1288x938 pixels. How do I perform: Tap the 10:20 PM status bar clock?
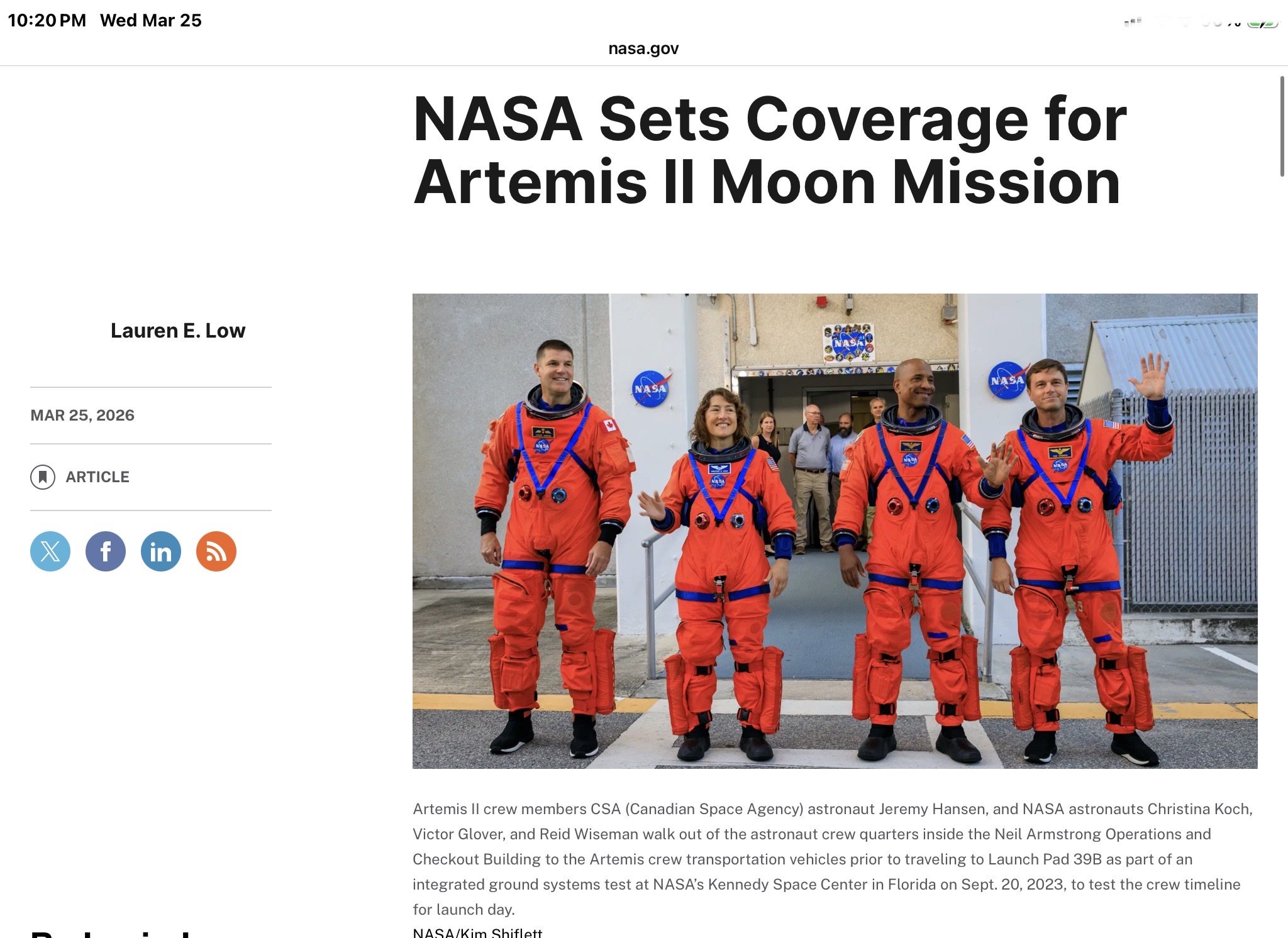click(x=47, y=21)
